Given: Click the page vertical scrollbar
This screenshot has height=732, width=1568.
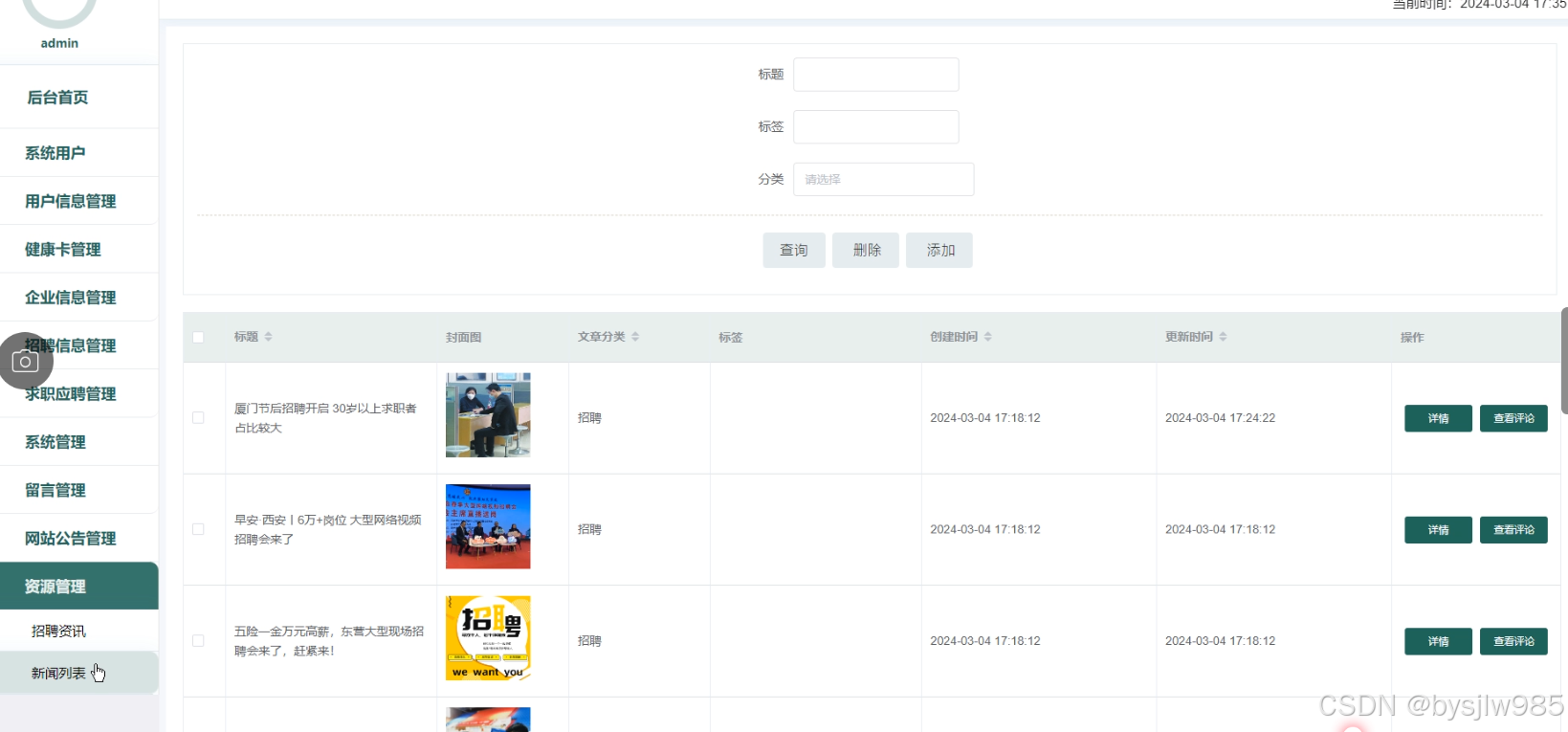Looking at the screenshot, I should [1564, 361].
